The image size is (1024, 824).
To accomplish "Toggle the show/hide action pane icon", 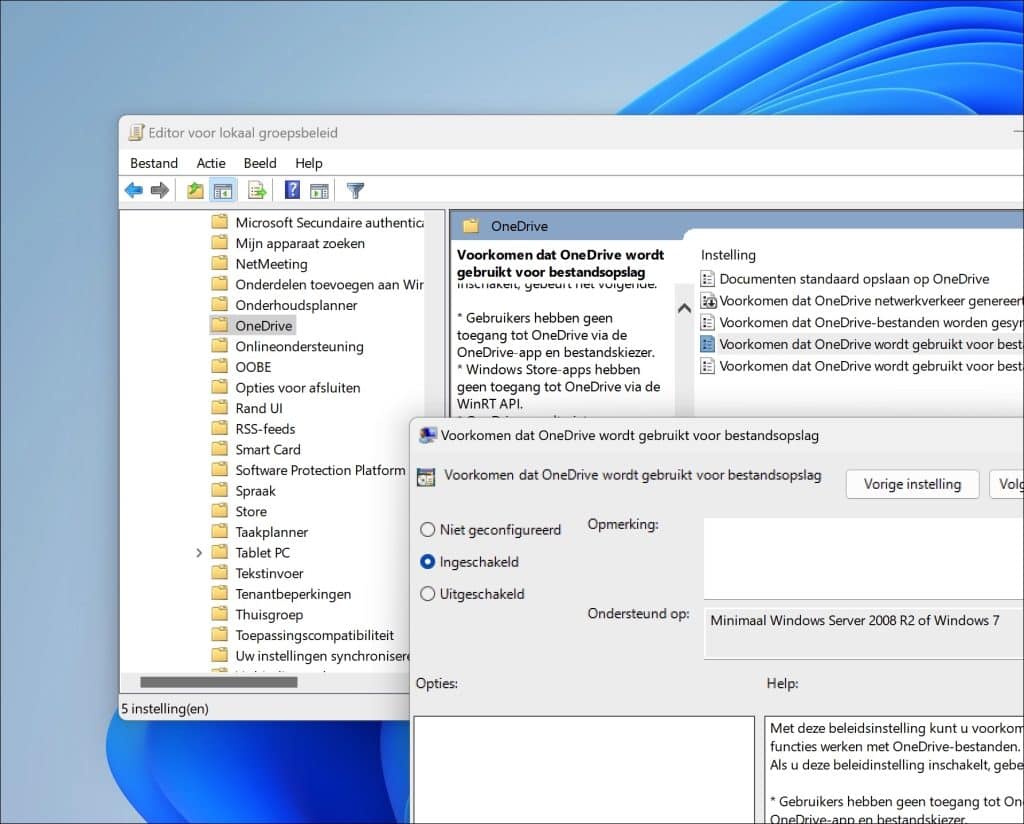I will tap(319, 191).
